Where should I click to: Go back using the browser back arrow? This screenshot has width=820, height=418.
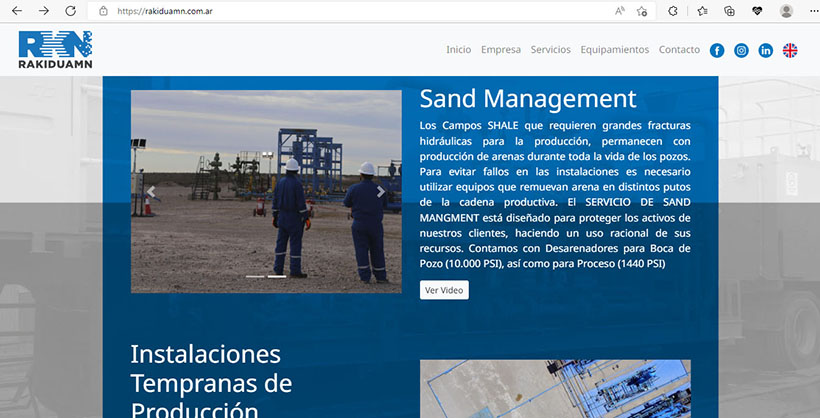[16, 11]
